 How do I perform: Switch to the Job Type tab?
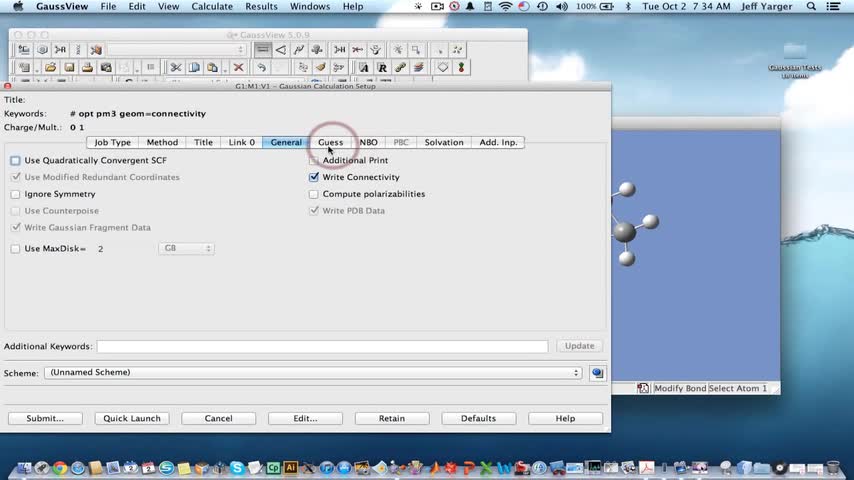(x=113, y=142)
